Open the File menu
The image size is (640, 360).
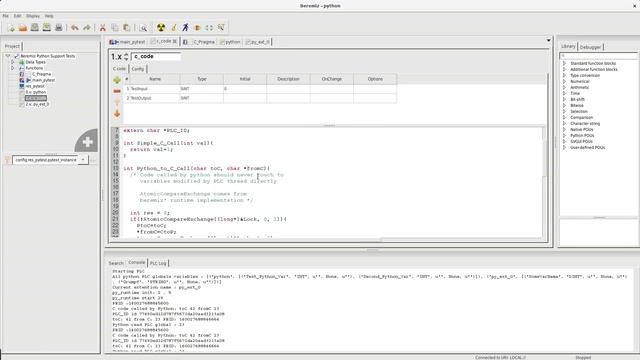tap(6, 16)
